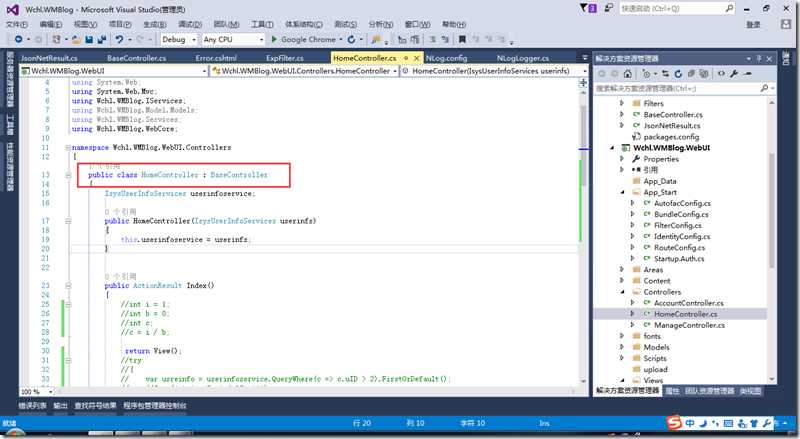Expand the Models folder in Solution Explorer
The width and height of the screenshot is (800, 439).
[622, 347]
